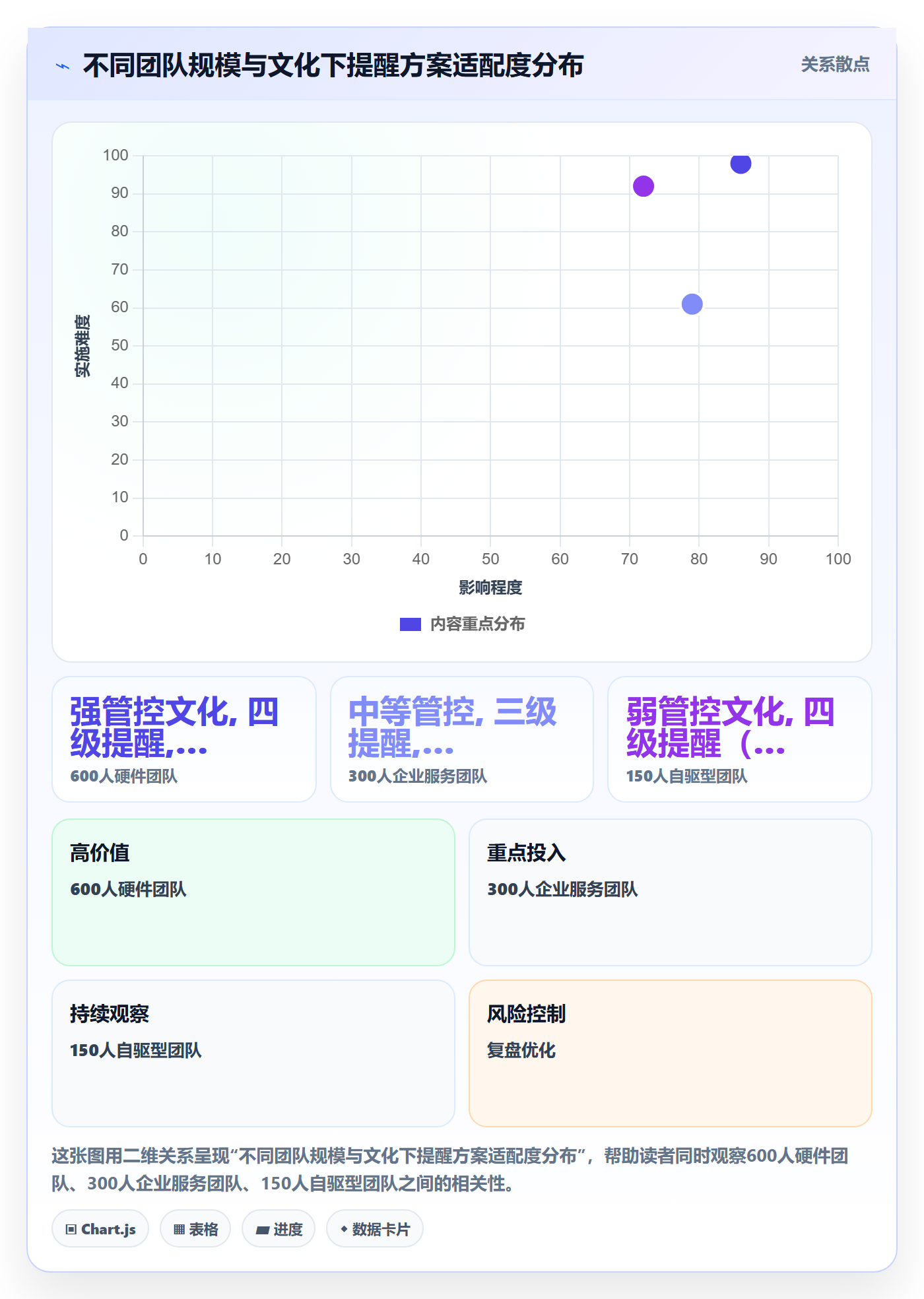Select the 持续观察 quadrant card

click(x=253, y=1053)
